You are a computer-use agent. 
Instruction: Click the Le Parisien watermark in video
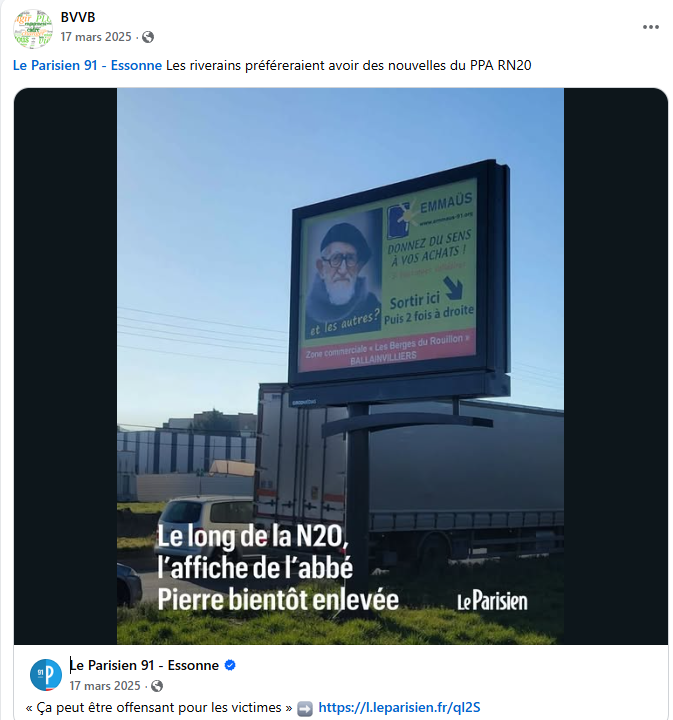pos(492,601)
